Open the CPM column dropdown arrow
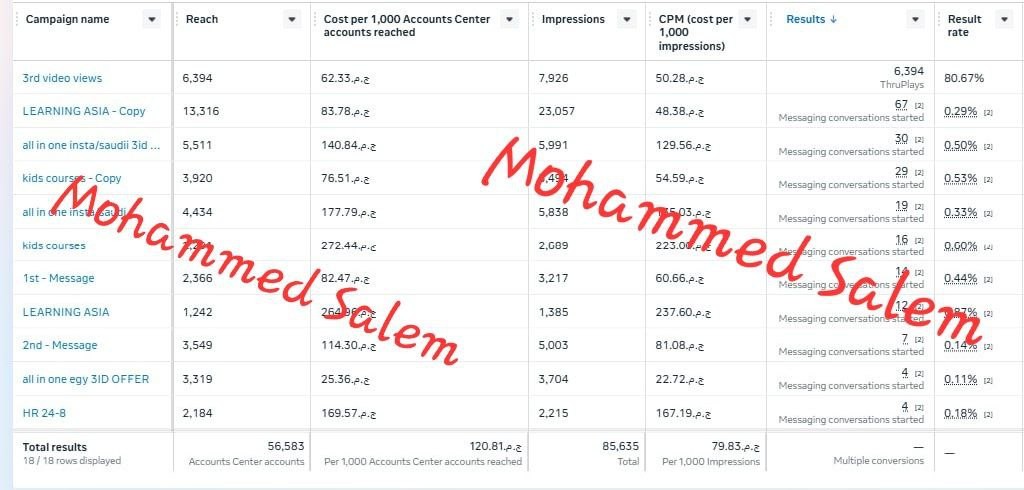 tap(748, 20)
